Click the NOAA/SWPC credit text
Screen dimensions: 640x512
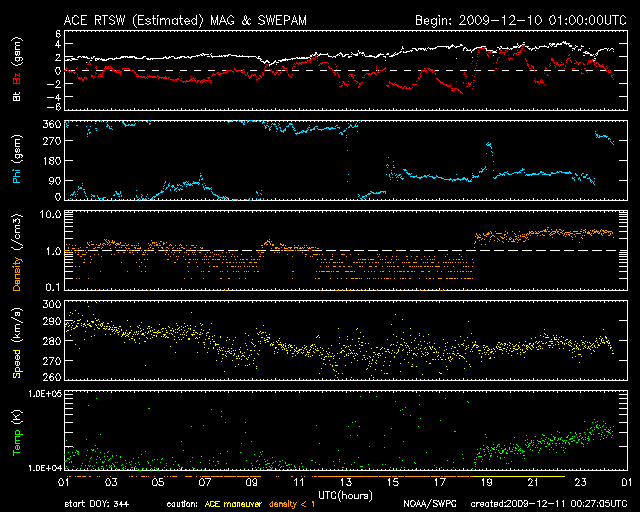pos(430,504)
